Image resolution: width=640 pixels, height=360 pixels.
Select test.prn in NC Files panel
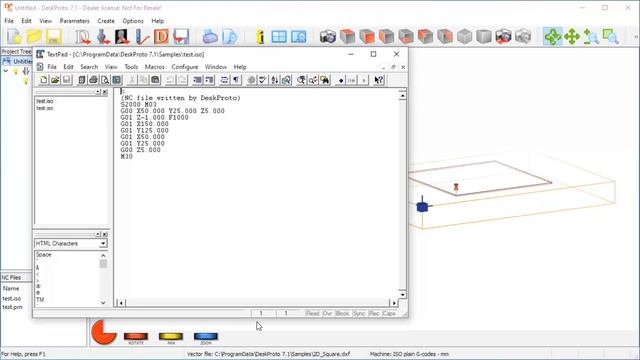12,307
